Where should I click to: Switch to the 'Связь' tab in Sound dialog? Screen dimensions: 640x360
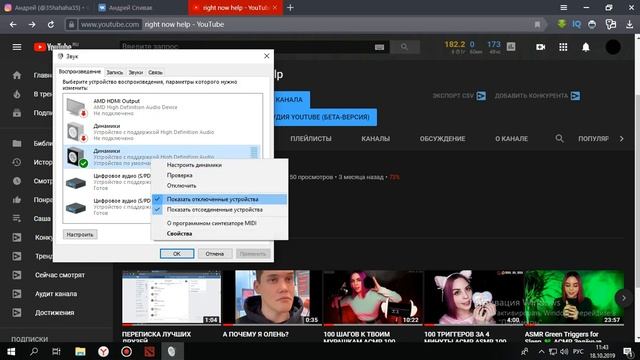155,72
